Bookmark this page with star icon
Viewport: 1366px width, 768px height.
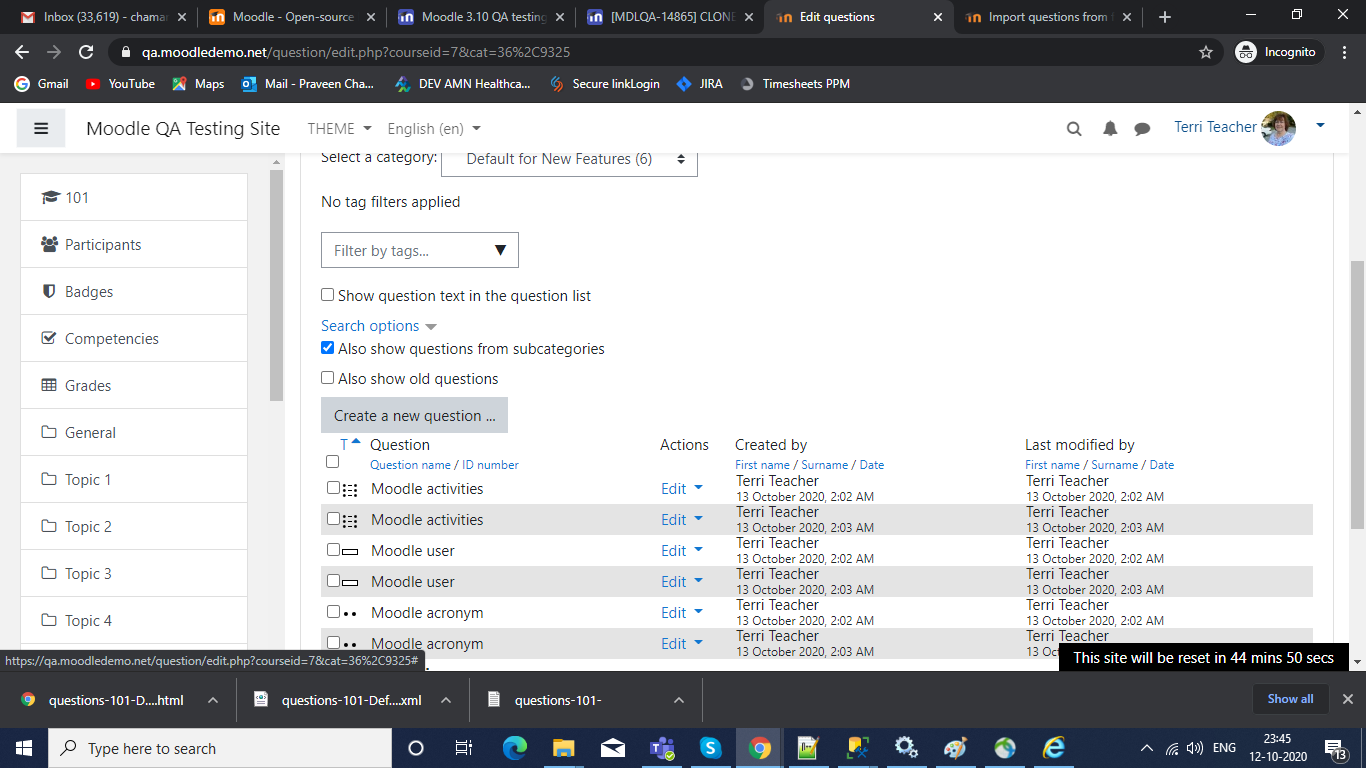click(1206, 52)
